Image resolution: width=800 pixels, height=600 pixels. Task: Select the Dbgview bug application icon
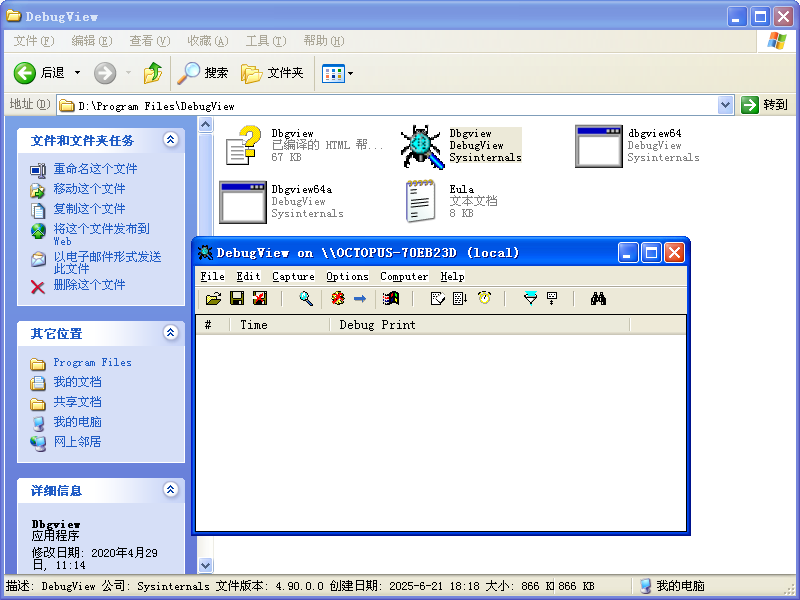click(422, 147)
